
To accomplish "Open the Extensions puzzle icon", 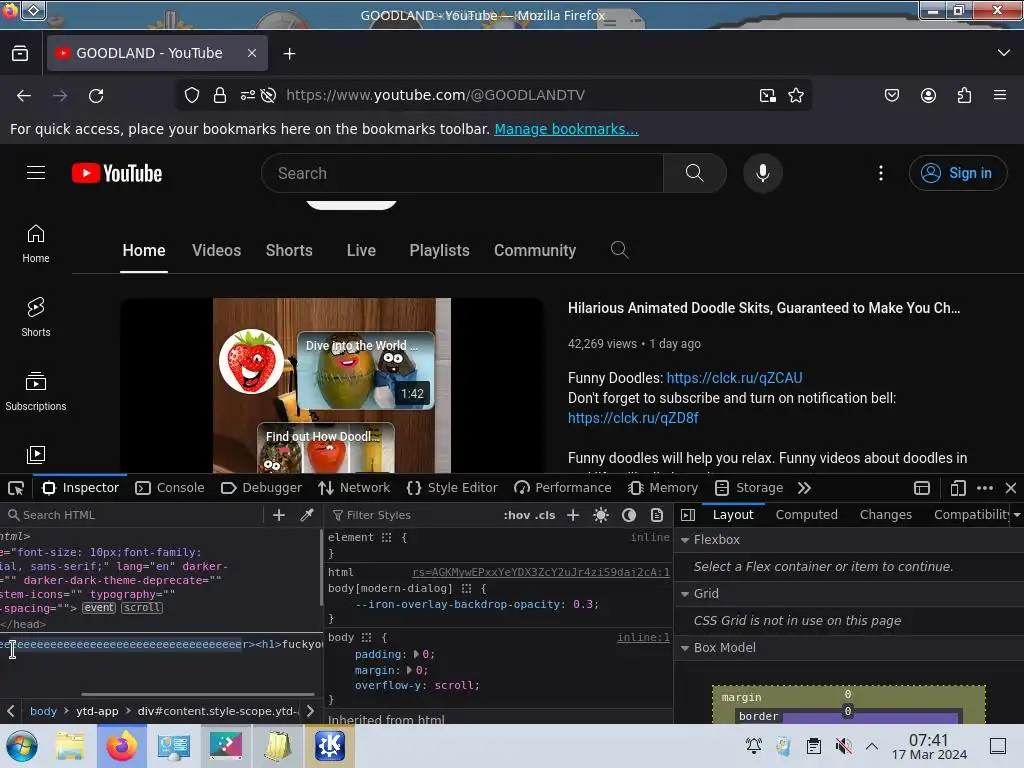I will point(964,95).
